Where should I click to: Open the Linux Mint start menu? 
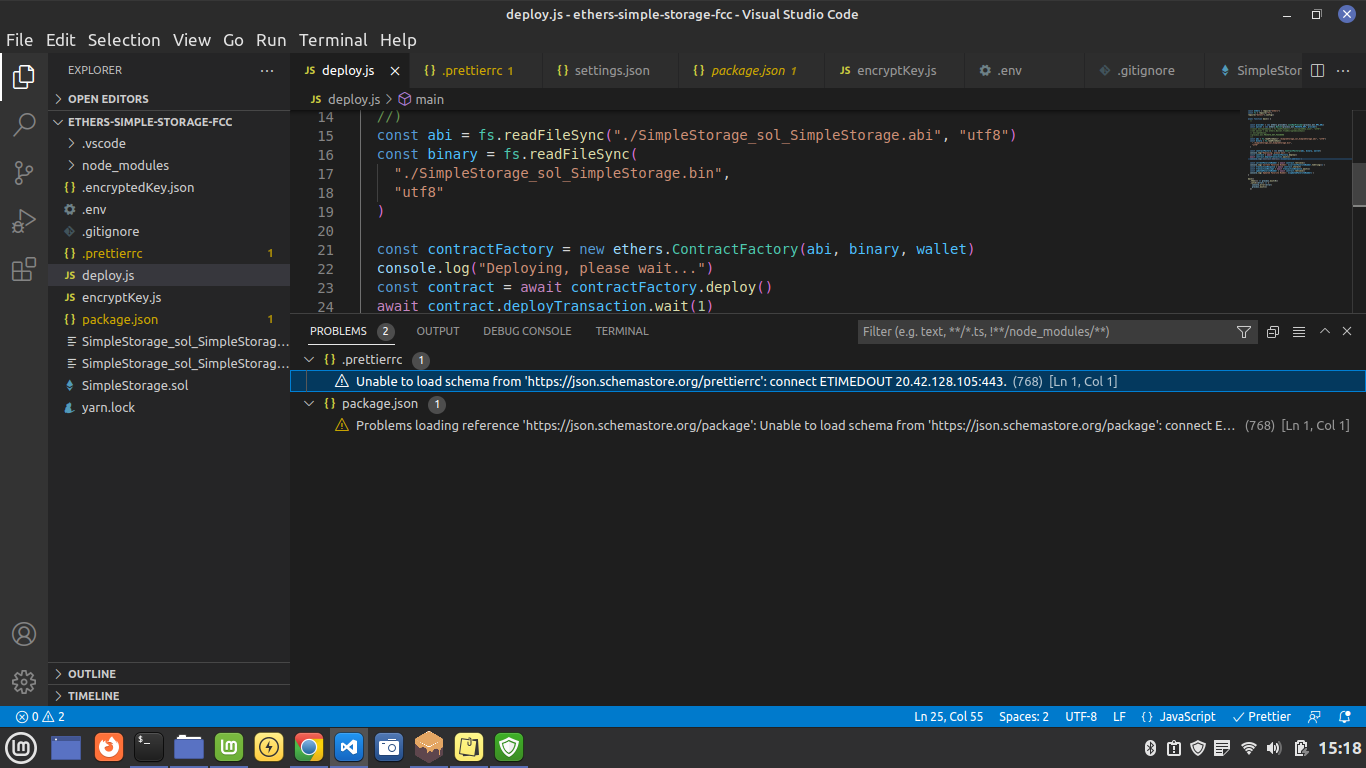click(21, 747)
